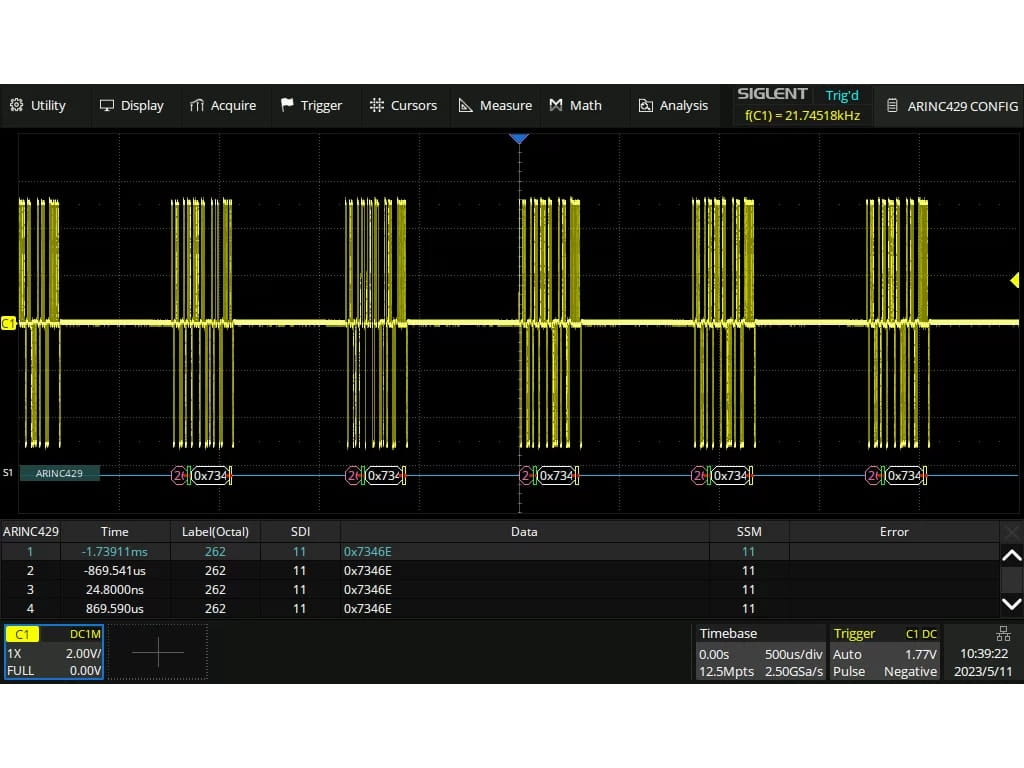Click the yellow trigger level arrow
This screenshot has height=768, width=1024.
click(x=1014, y=280)
